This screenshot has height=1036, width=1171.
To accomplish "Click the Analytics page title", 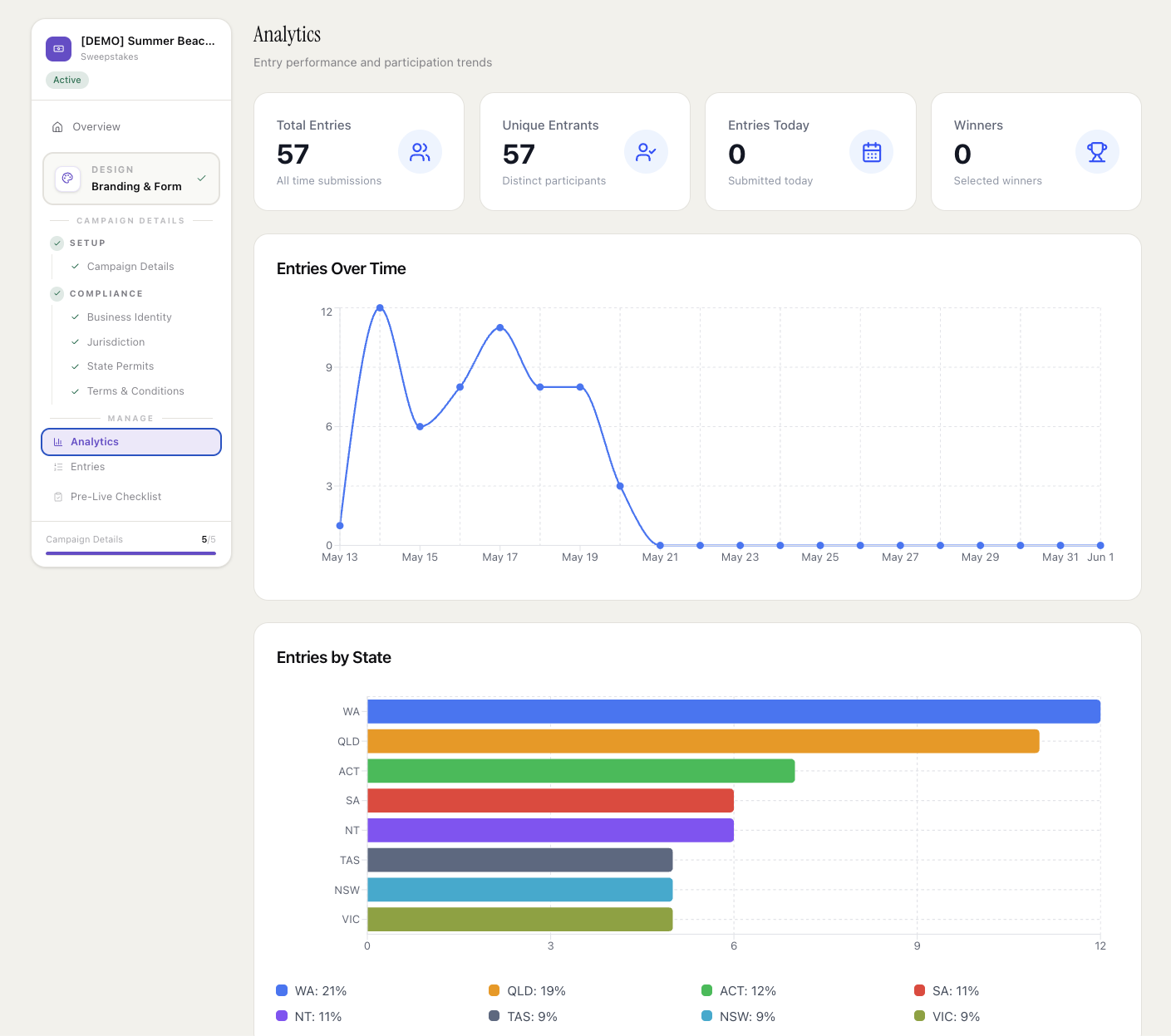I will coord(287,34).
